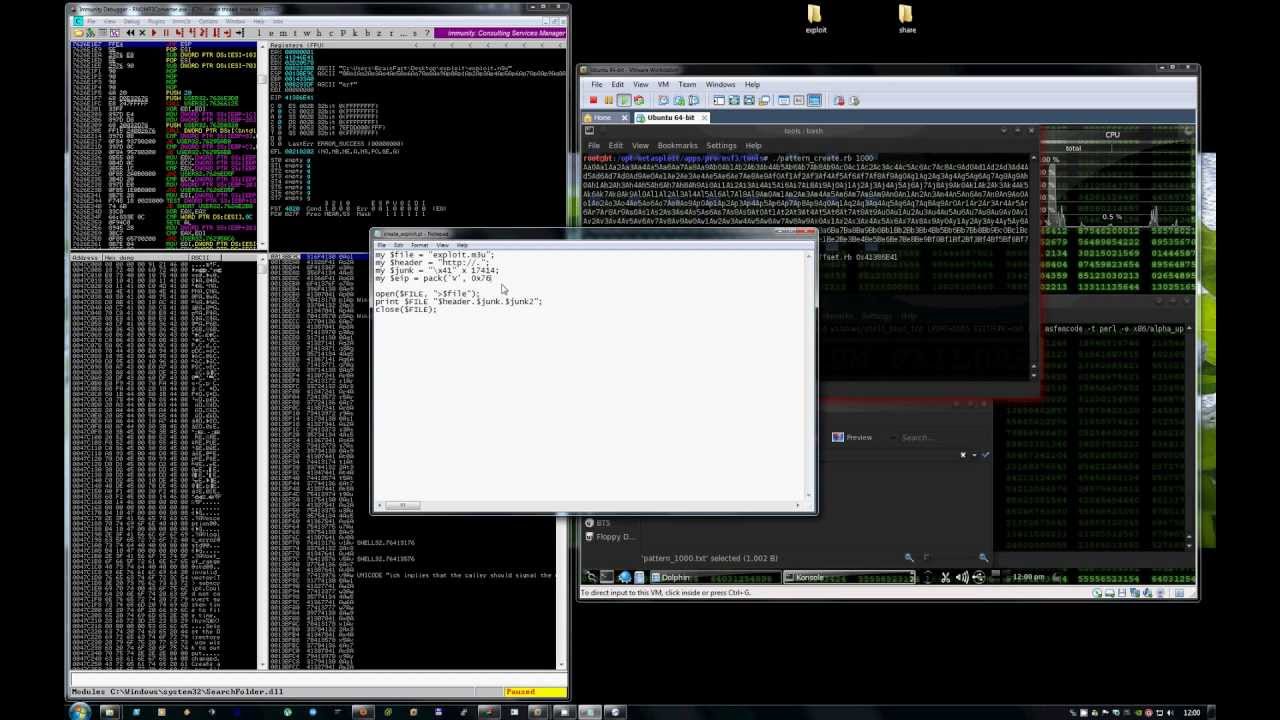
Task: Click the green Power on icon in VMware toolbar
Action: click(624, 100)
